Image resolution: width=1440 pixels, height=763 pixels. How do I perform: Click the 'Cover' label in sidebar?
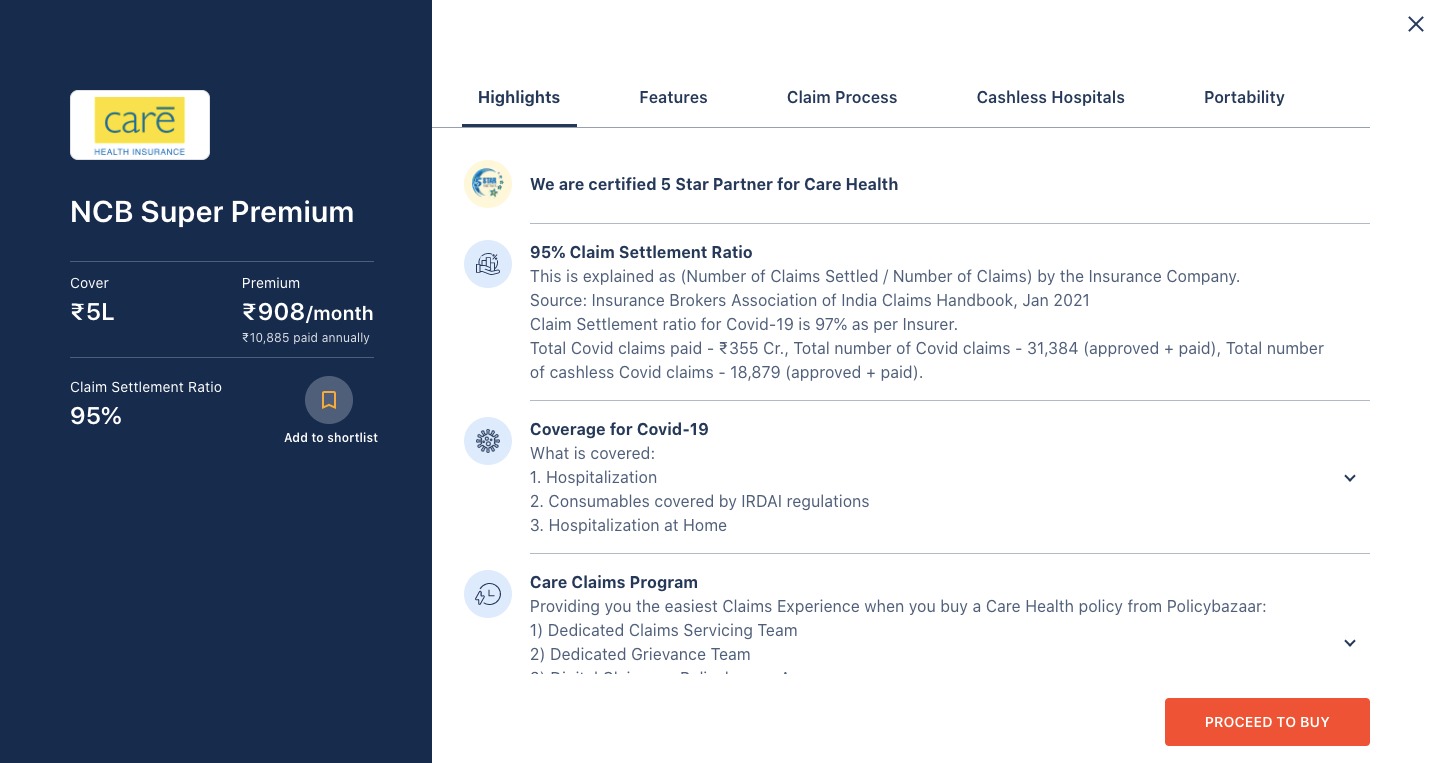point(89,283)
